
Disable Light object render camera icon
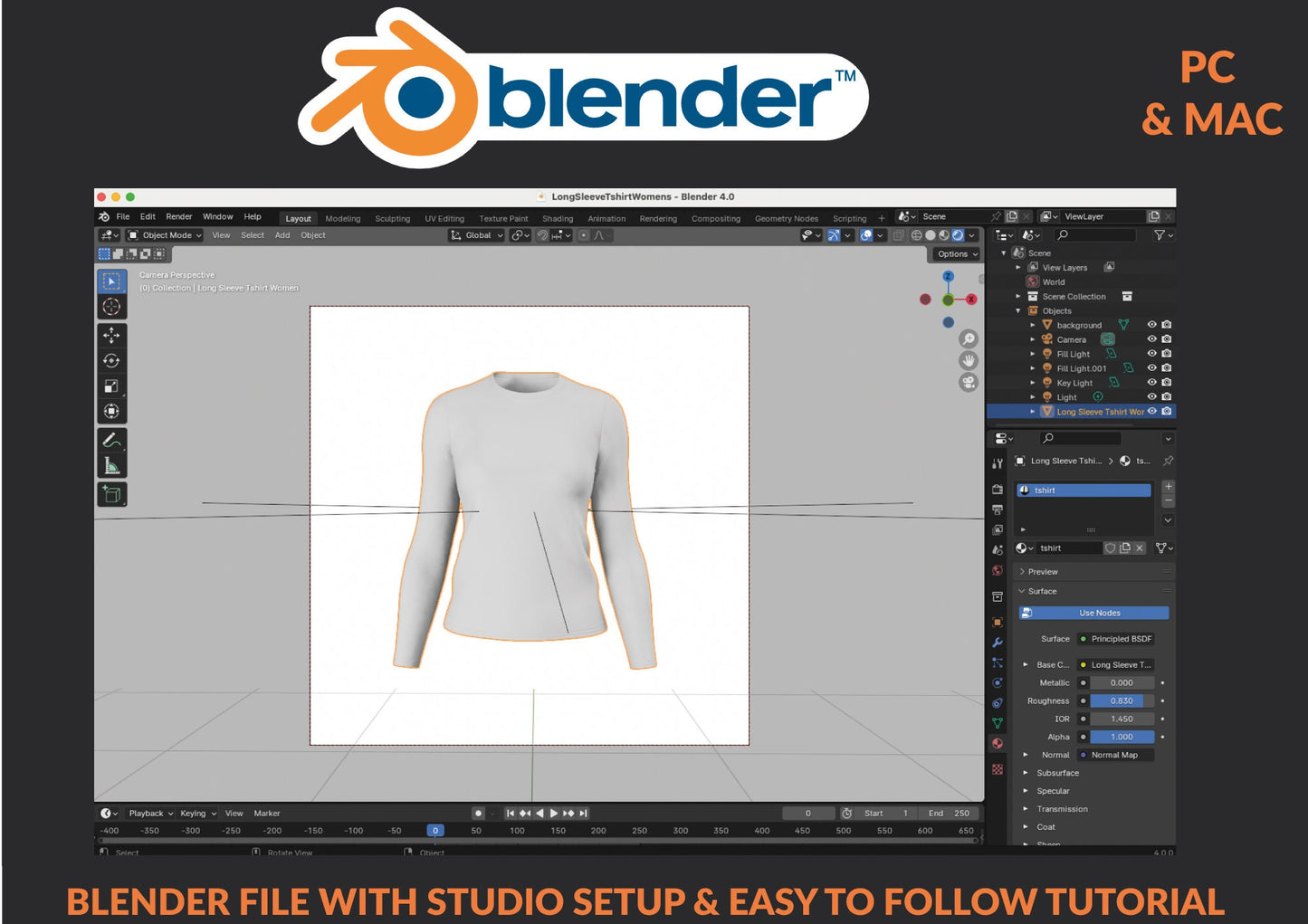click(x=1167, y=397)
